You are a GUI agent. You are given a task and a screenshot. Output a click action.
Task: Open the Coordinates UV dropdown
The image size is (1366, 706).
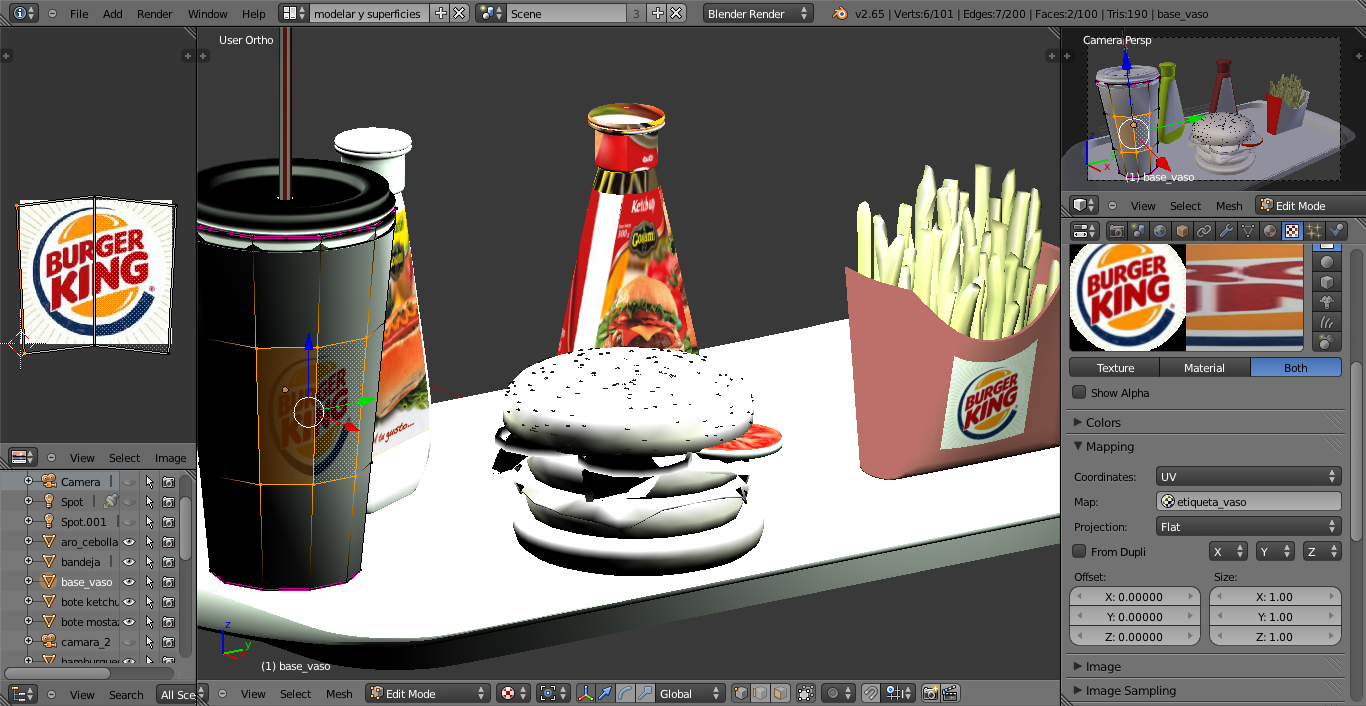coord(1248,477)
